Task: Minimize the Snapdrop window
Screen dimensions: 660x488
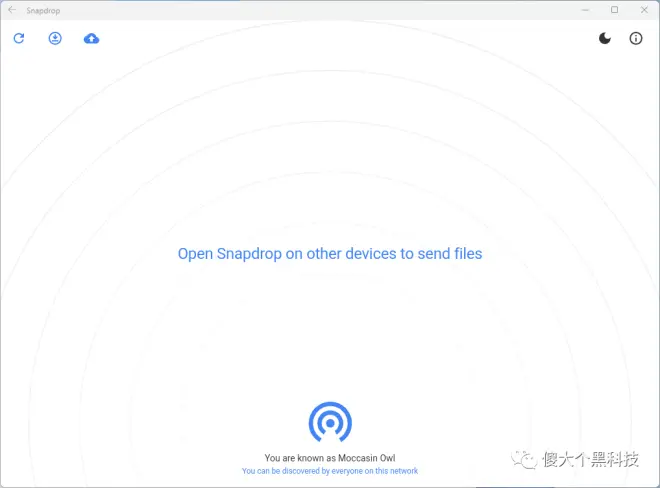Action: point(585,10)
